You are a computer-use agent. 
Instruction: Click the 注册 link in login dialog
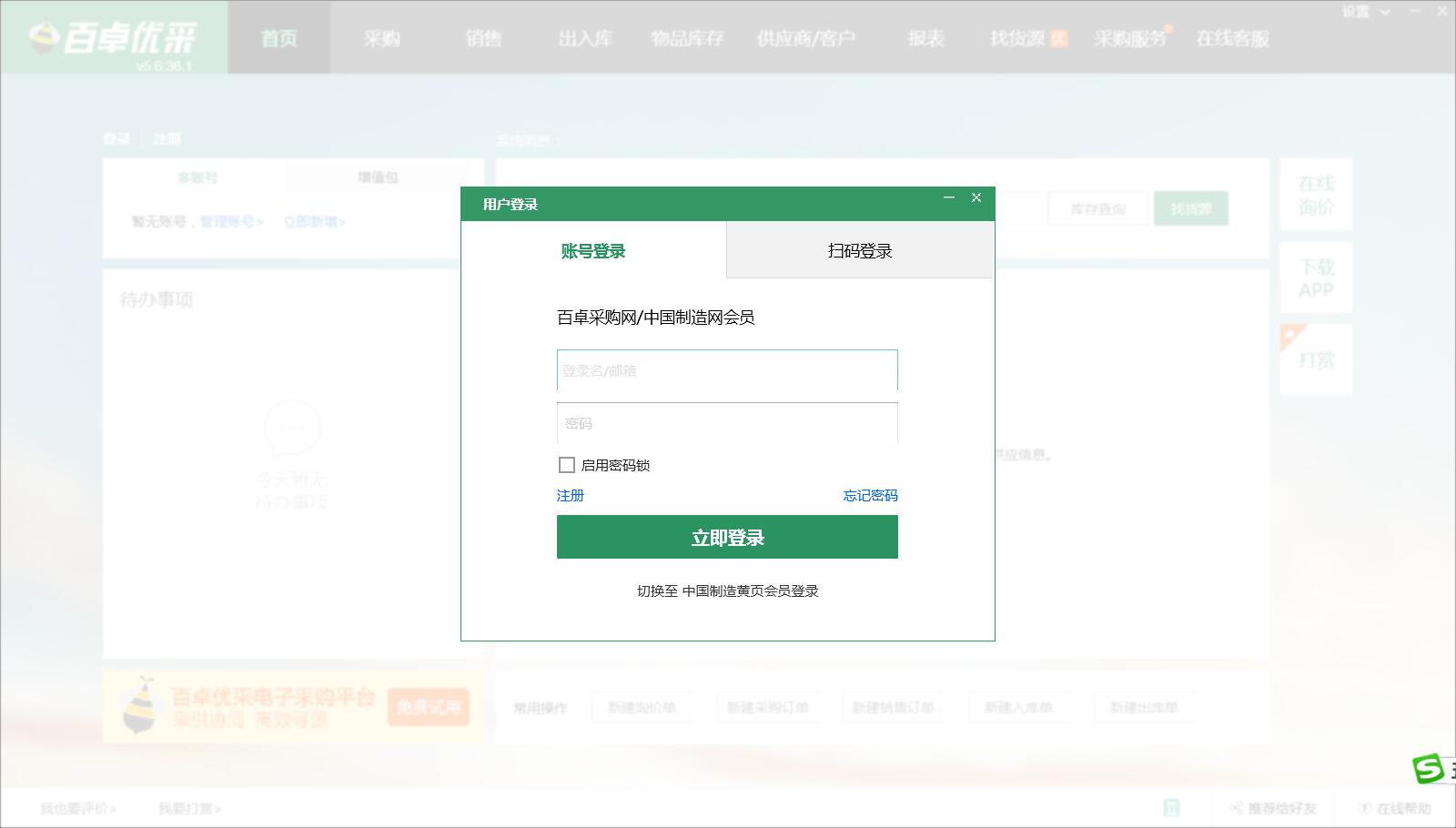click(x=571, y=495)
